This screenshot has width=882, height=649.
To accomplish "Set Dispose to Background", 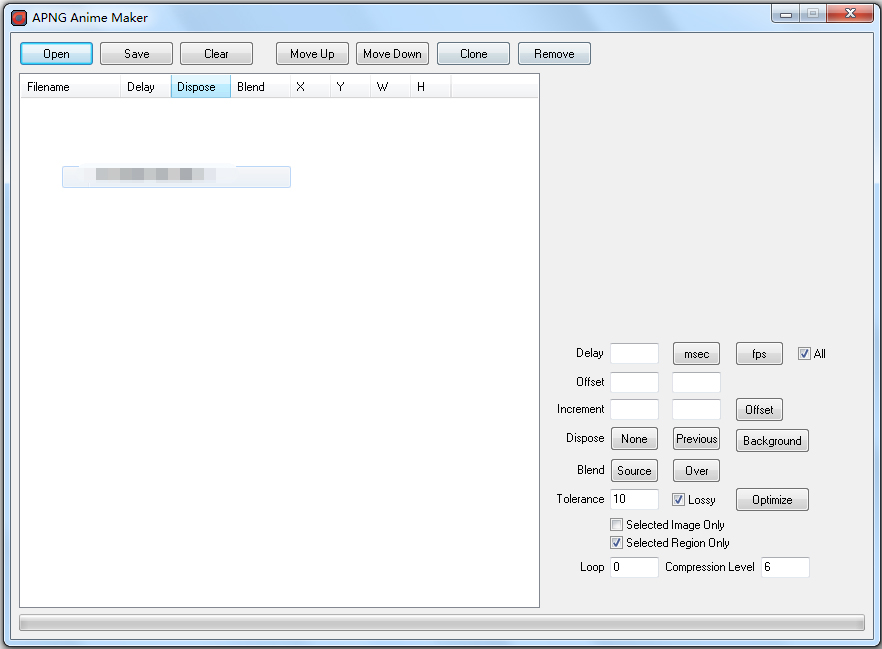I will pyautogui.click(x=772, y=441).
